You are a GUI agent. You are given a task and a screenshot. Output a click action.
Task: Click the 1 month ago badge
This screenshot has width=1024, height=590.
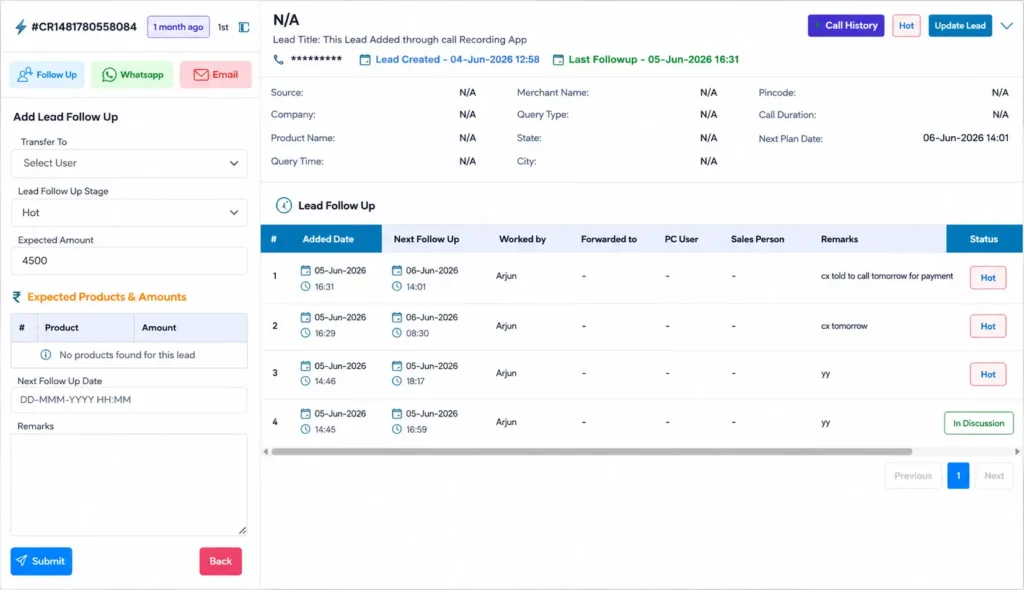coord(178,27)
